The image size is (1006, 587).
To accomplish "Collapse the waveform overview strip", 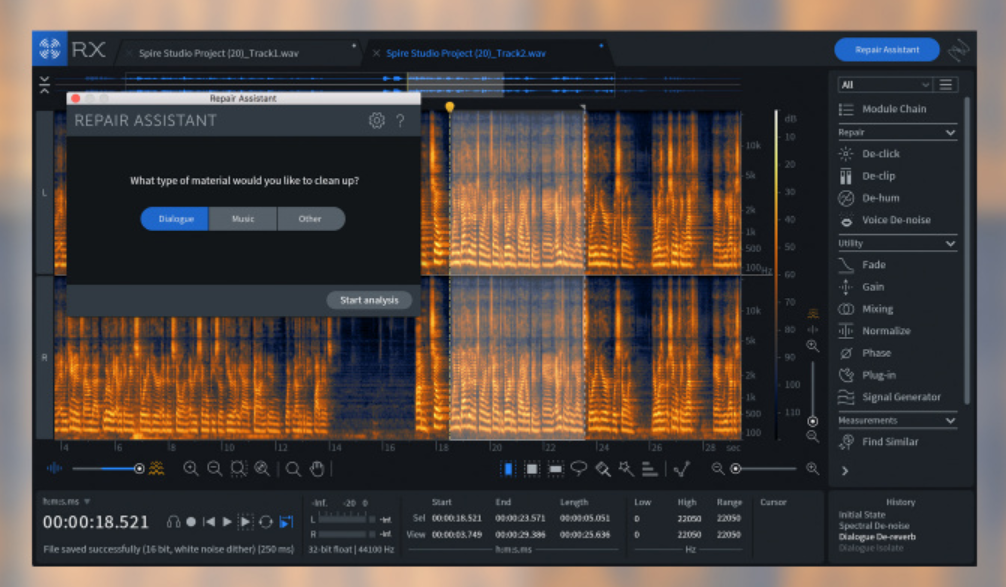I will point(44,84).
